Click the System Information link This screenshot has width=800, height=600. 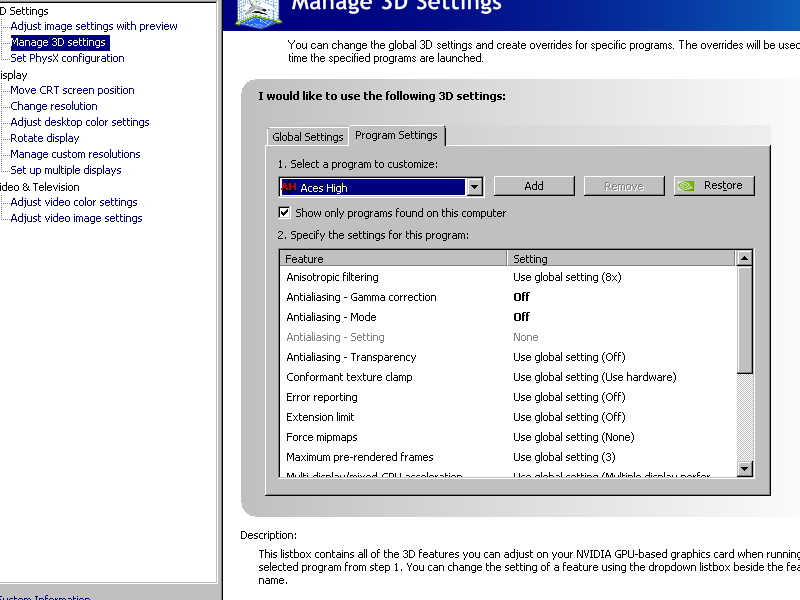[x=45, y=597]
